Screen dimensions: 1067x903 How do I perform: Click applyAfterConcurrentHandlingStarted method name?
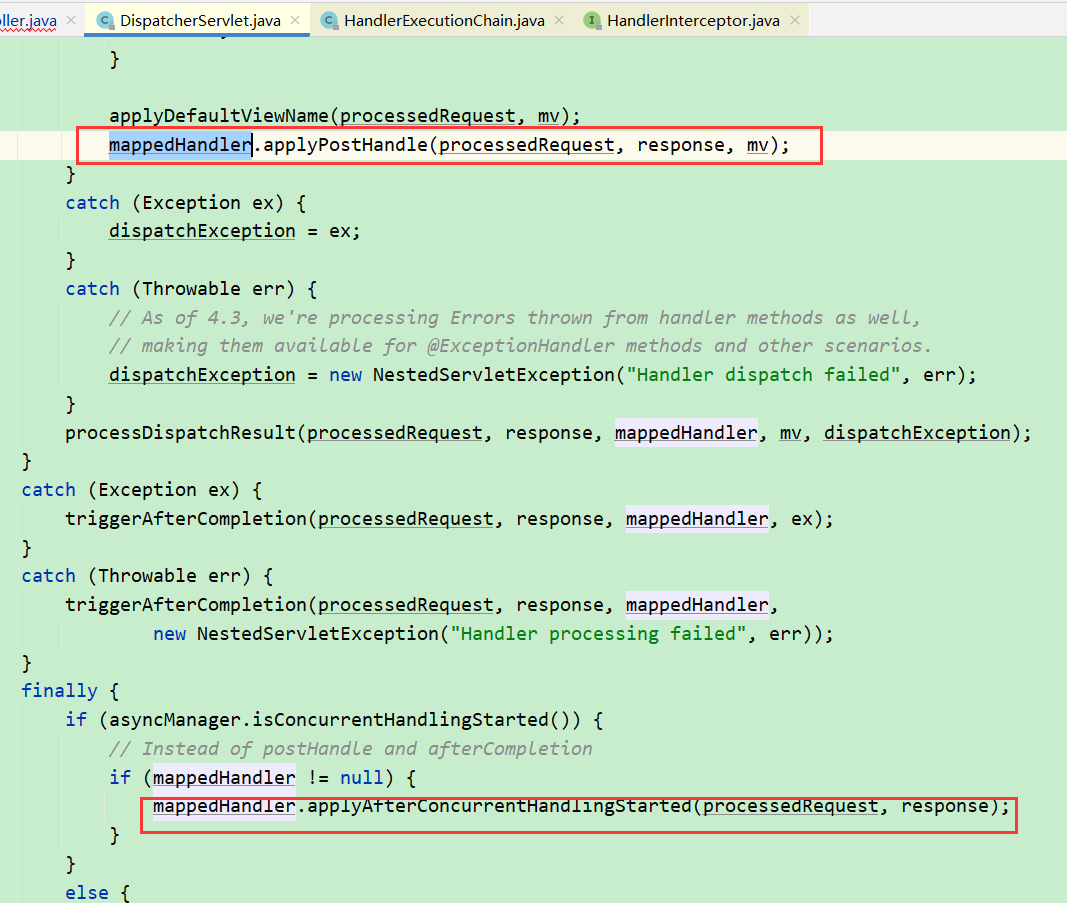pyautogui.click(x=499, y=806)
